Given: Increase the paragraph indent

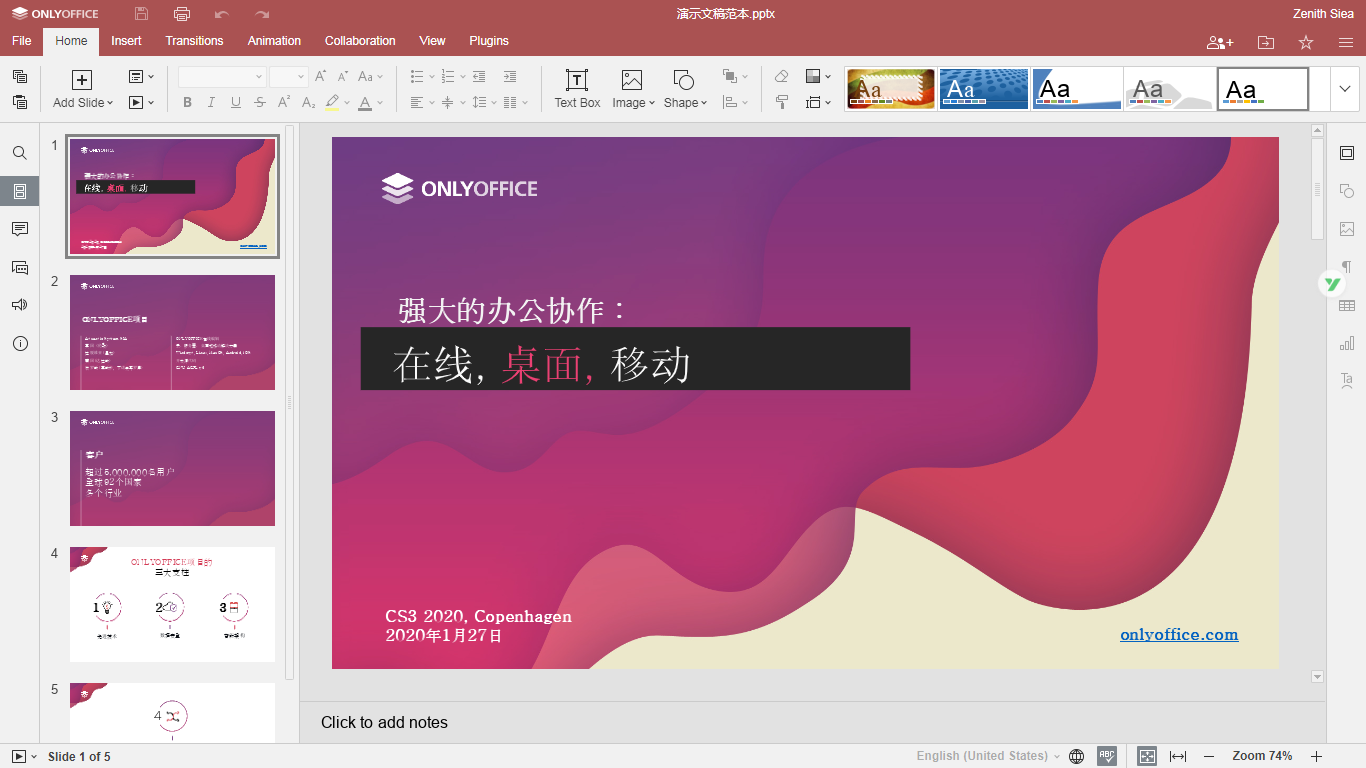Looking at the screenshot, I should point(510,77).
